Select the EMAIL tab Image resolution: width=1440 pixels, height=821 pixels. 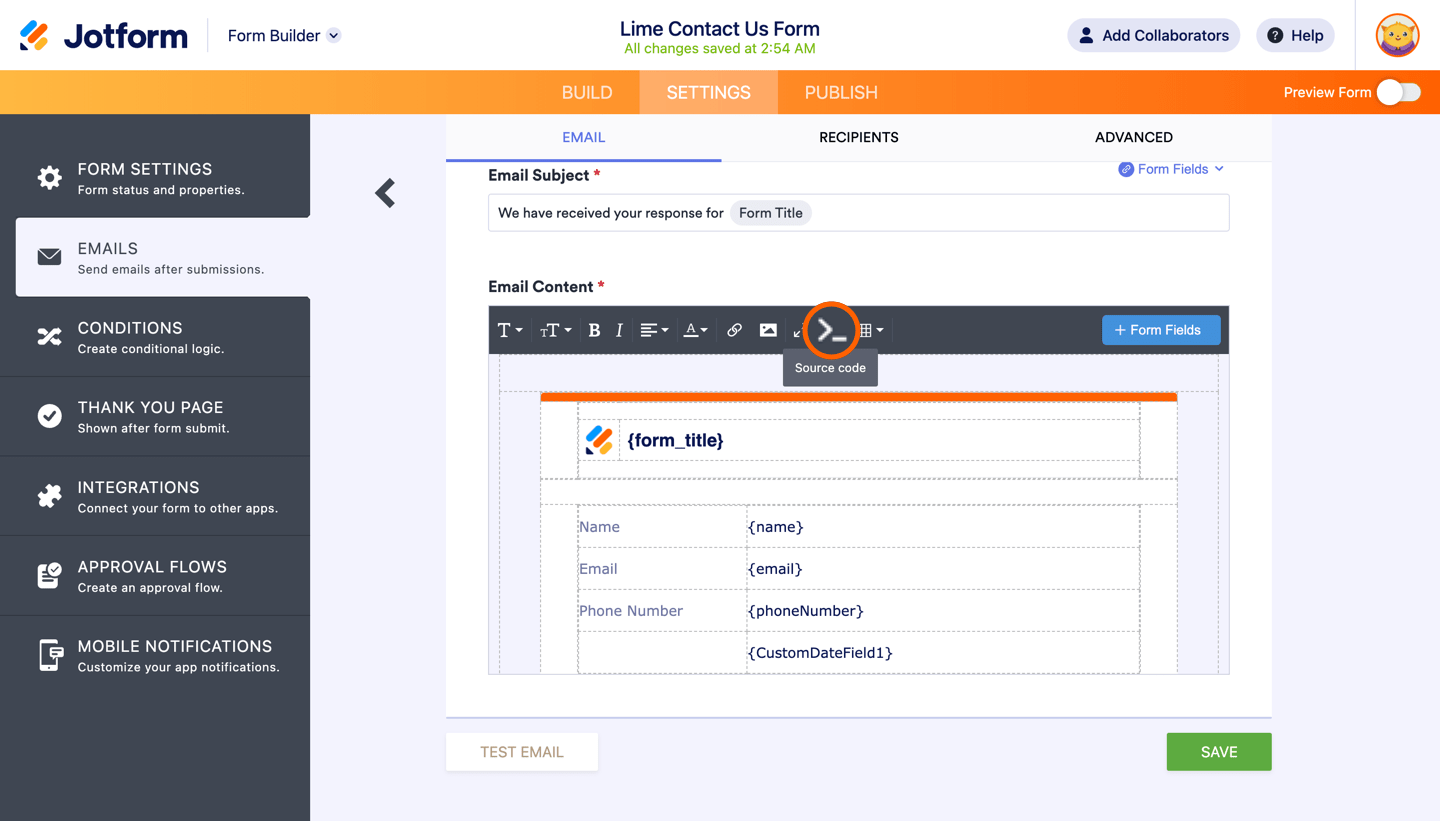(x=584, y=138)
